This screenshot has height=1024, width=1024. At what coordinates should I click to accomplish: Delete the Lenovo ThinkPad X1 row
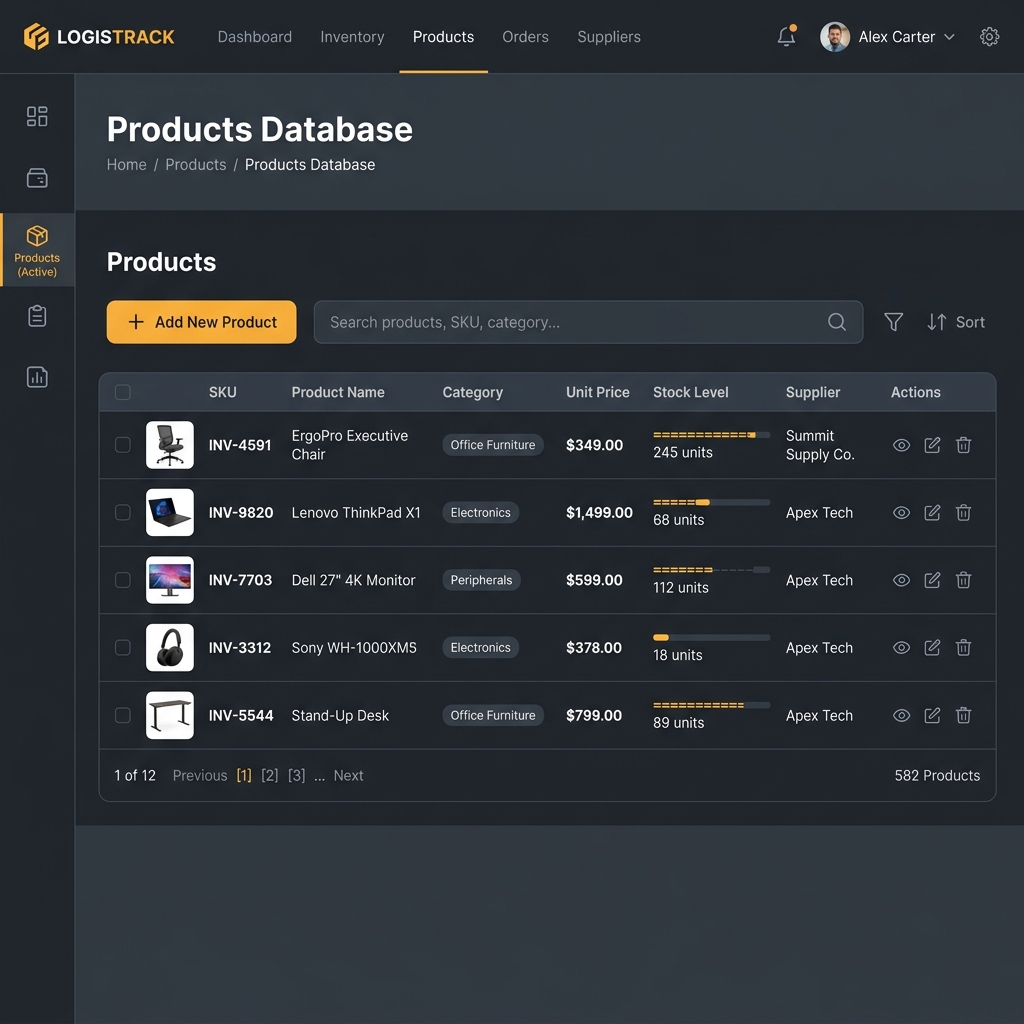coord(963,513)
